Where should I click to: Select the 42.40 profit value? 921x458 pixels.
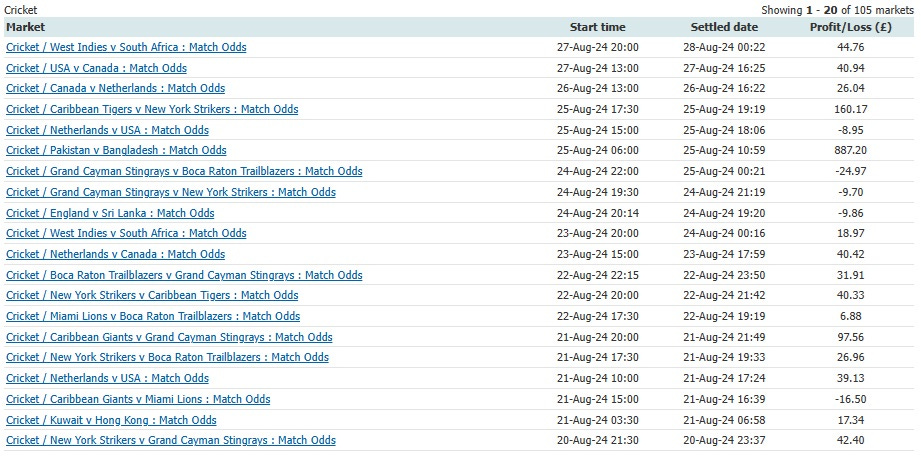pos(851,440)
